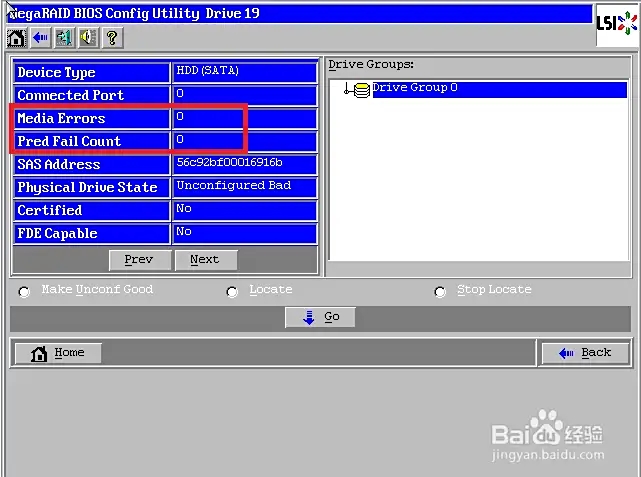Click the bottom Back button
The height and width of the screenshot is (477, 641).
(x=585, y=353)
